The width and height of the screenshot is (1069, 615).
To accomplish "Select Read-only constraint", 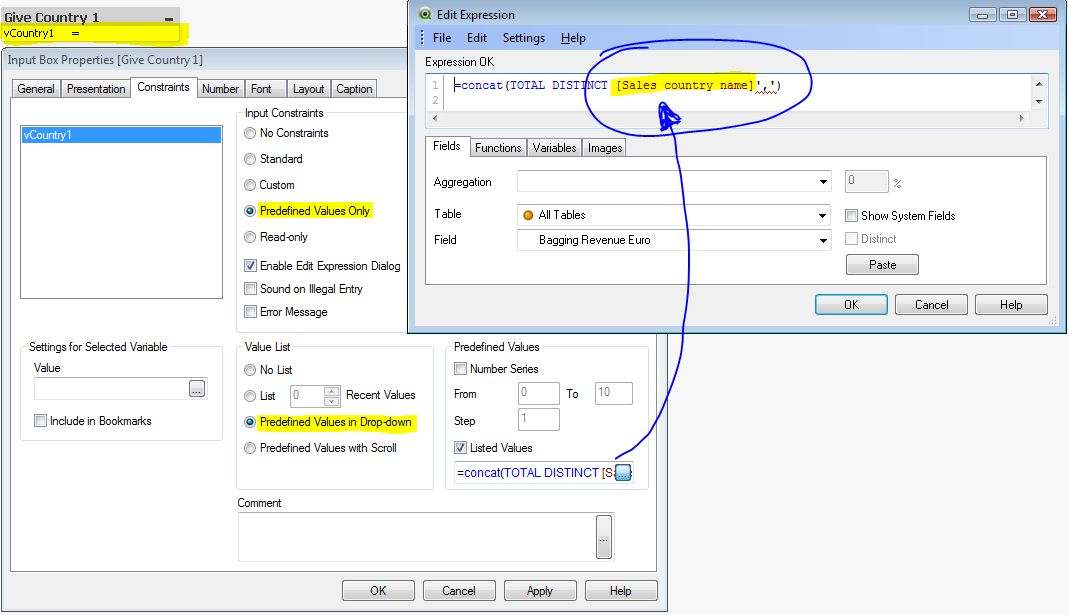I will coord(250,237).
